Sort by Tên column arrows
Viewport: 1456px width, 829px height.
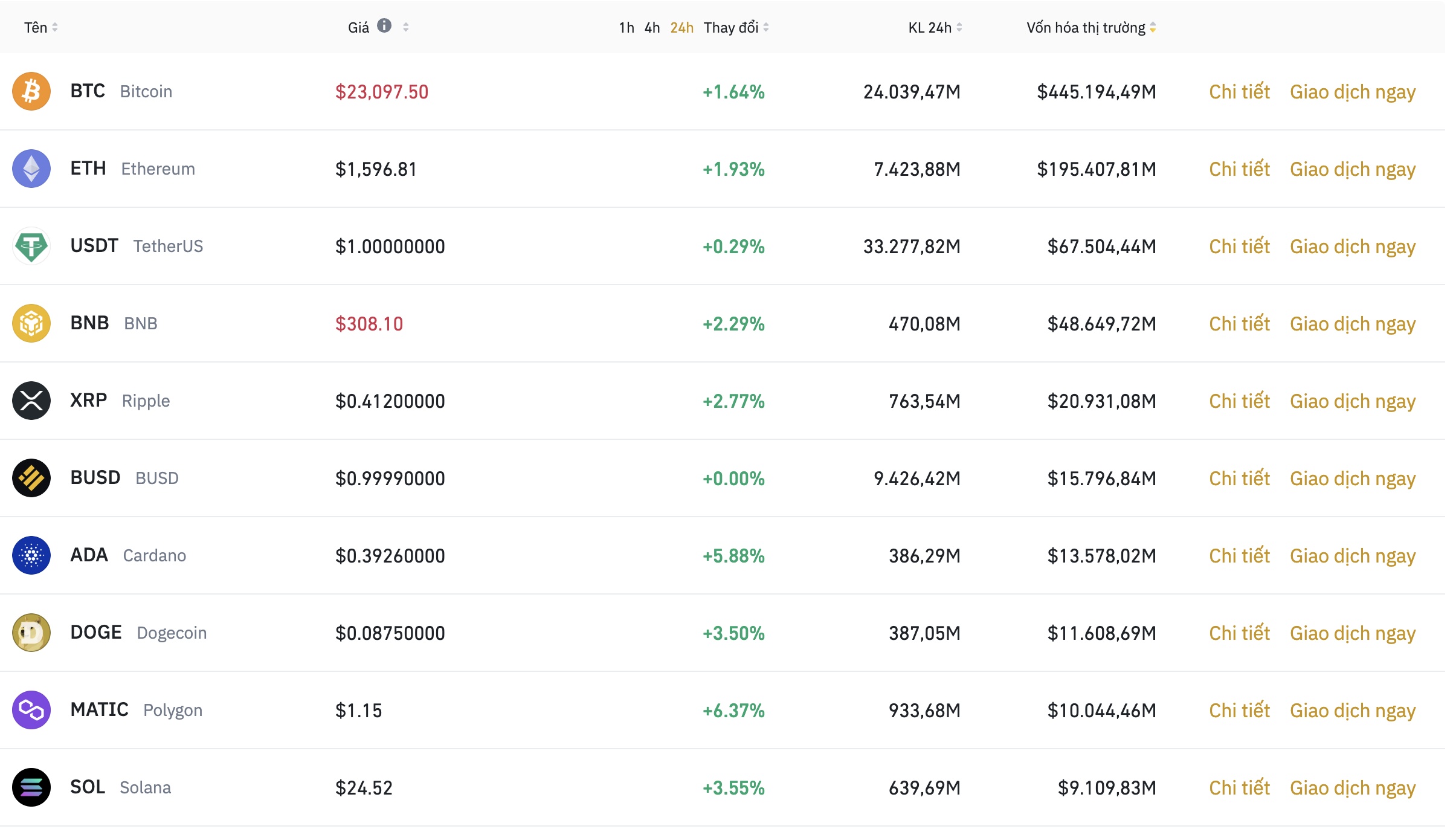point(55,27)
